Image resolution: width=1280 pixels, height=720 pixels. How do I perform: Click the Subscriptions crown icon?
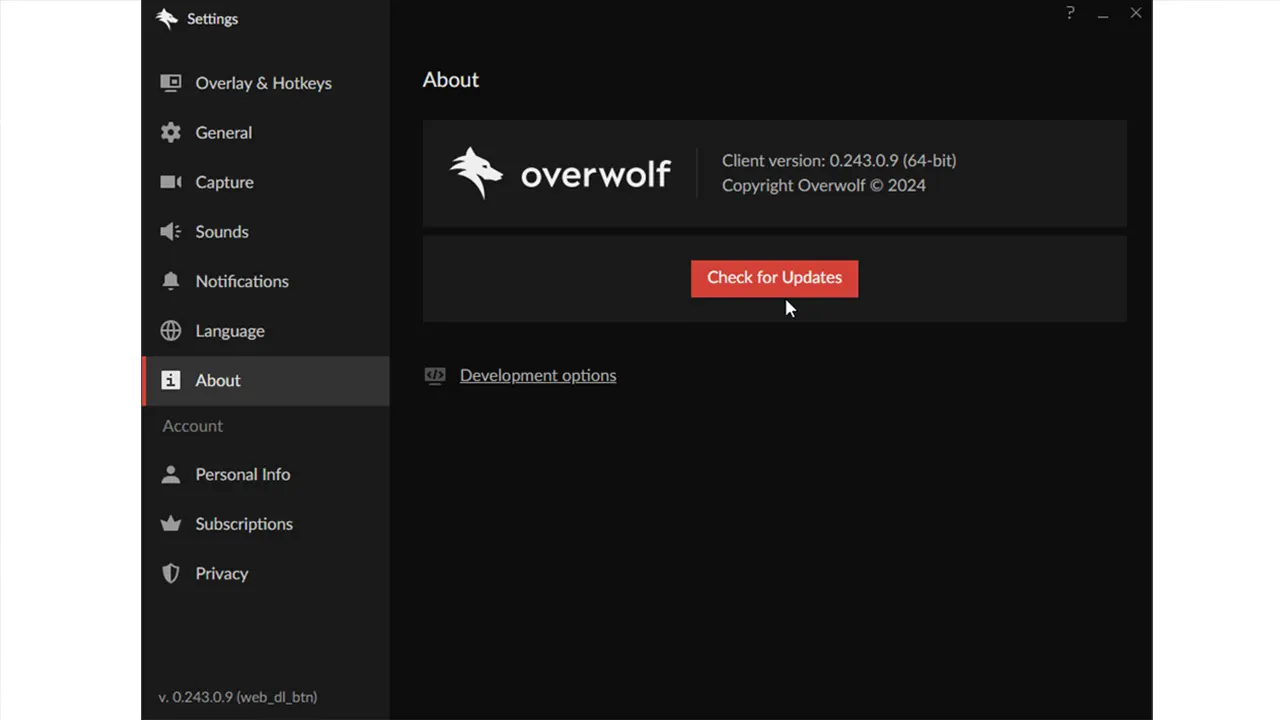click(x=171, y=523)
